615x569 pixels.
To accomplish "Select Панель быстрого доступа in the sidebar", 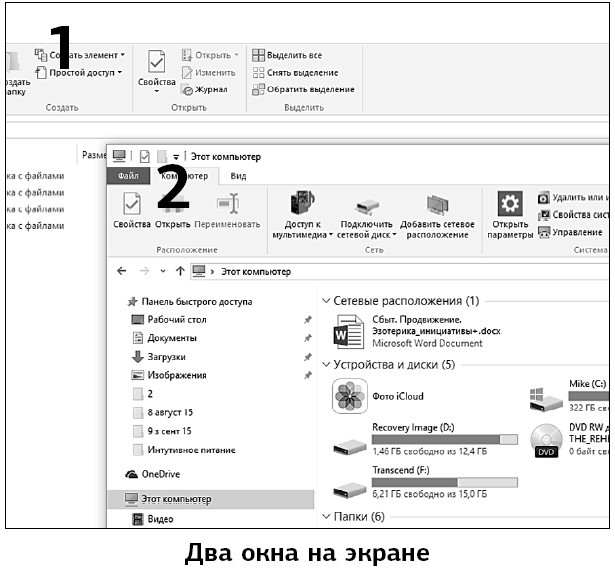I will [190, 302].
